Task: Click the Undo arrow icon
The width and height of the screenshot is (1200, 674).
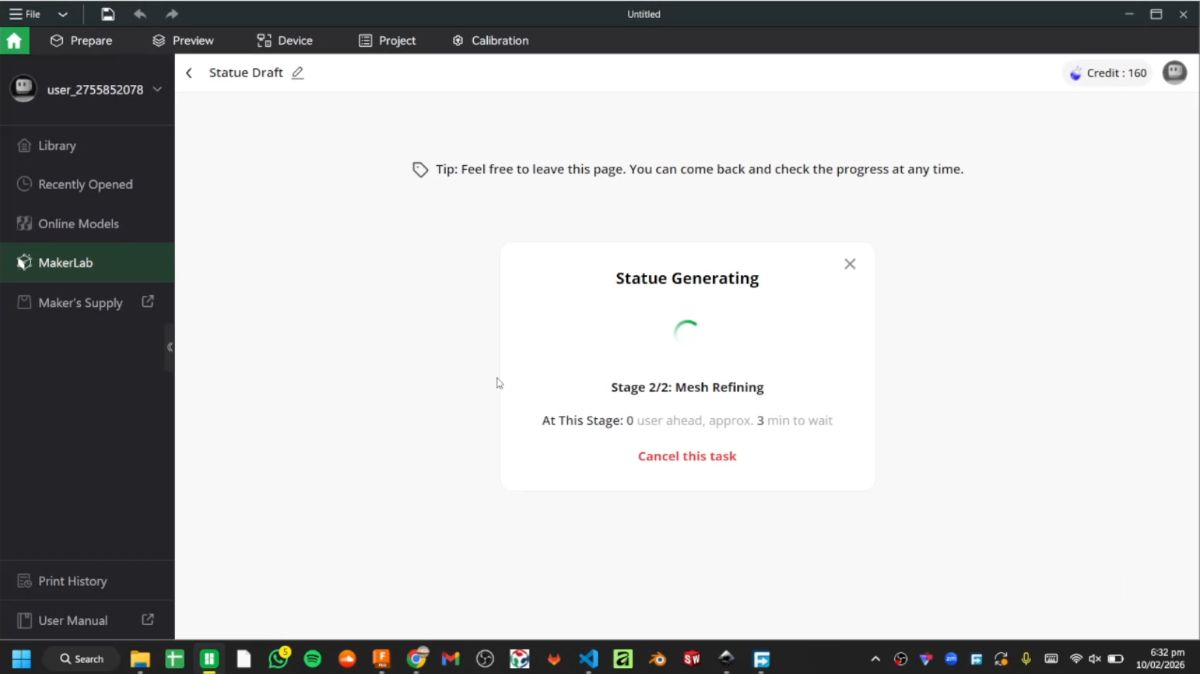Action: pos(140,13)
